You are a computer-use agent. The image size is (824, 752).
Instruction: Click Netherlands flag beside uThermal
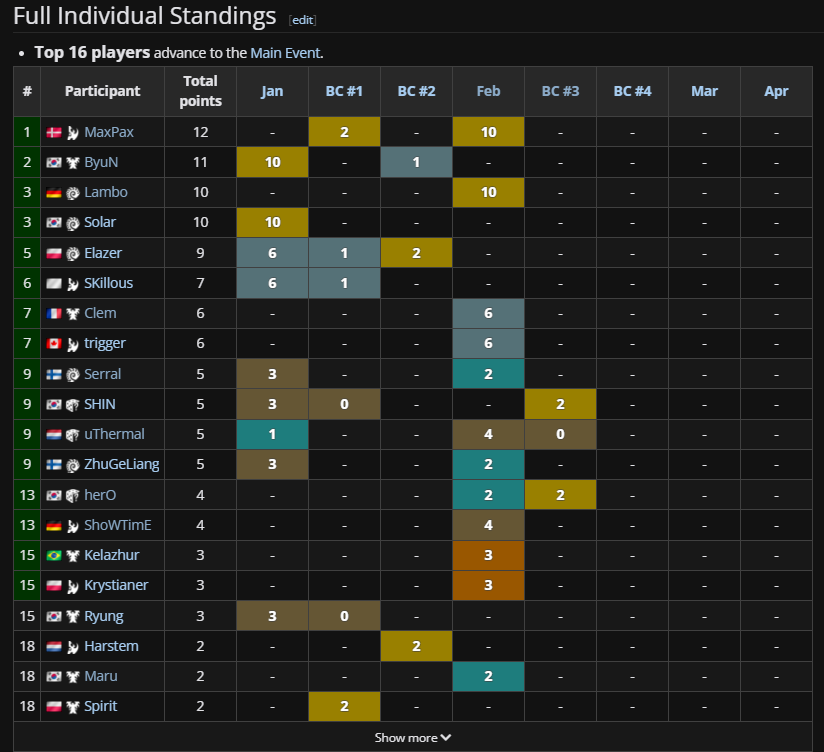pyautogui.click(x=54, y=434)
